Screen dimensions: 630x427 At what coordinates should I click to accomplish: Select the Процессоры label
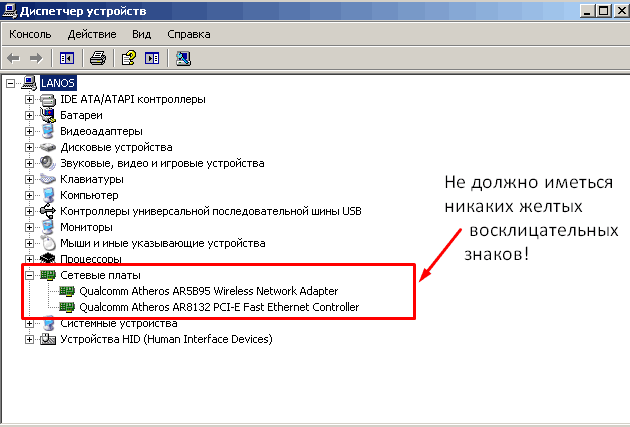pyautogui.click(x=91, y=259)
